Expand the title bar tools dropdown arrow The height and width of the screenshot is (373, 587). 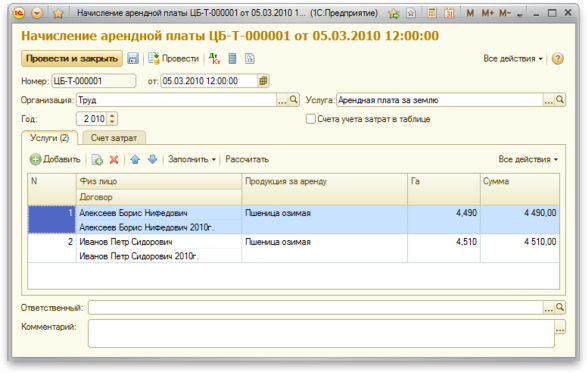pos(520,15)
